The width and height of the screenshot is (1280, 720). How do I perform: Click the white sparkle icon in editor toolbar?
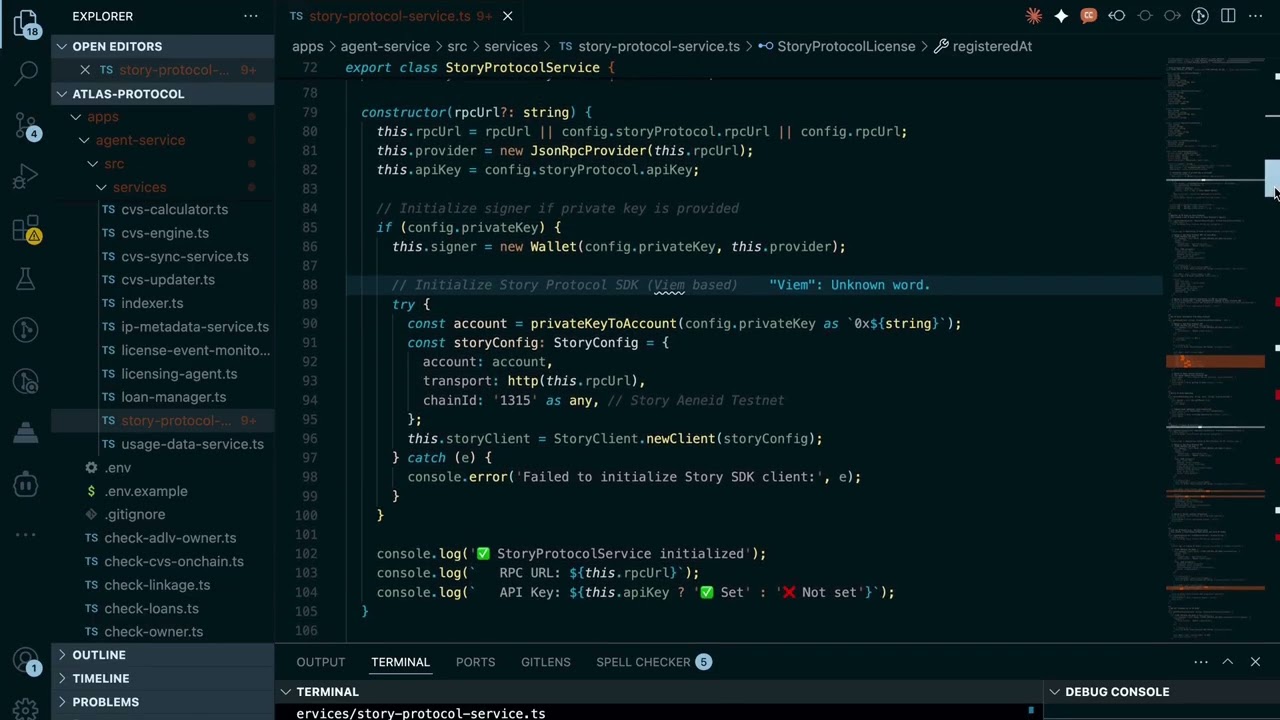(x=1061, y=16)
